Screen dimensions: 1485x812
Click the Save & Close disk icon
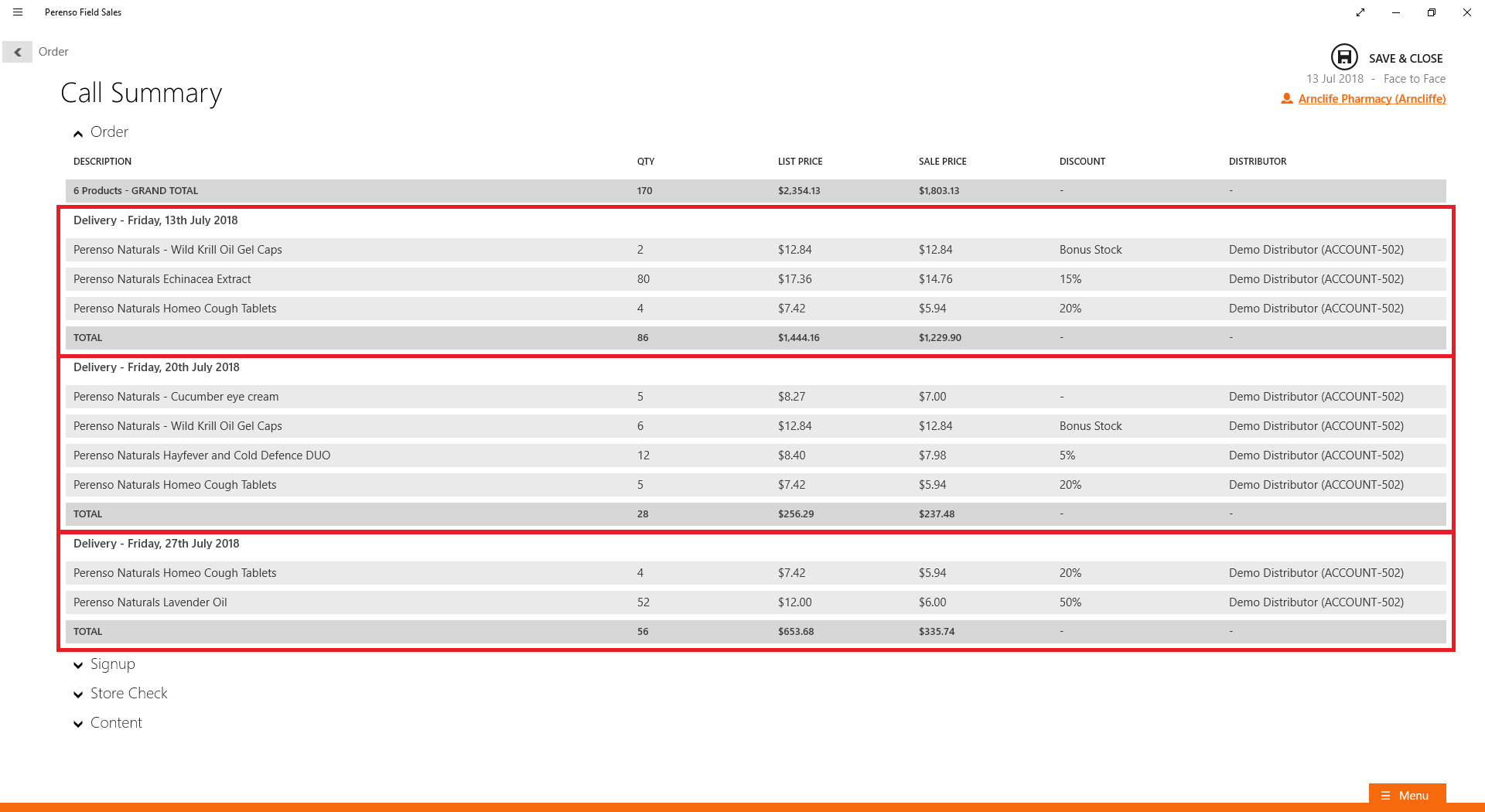click(x=1344, y=57)
